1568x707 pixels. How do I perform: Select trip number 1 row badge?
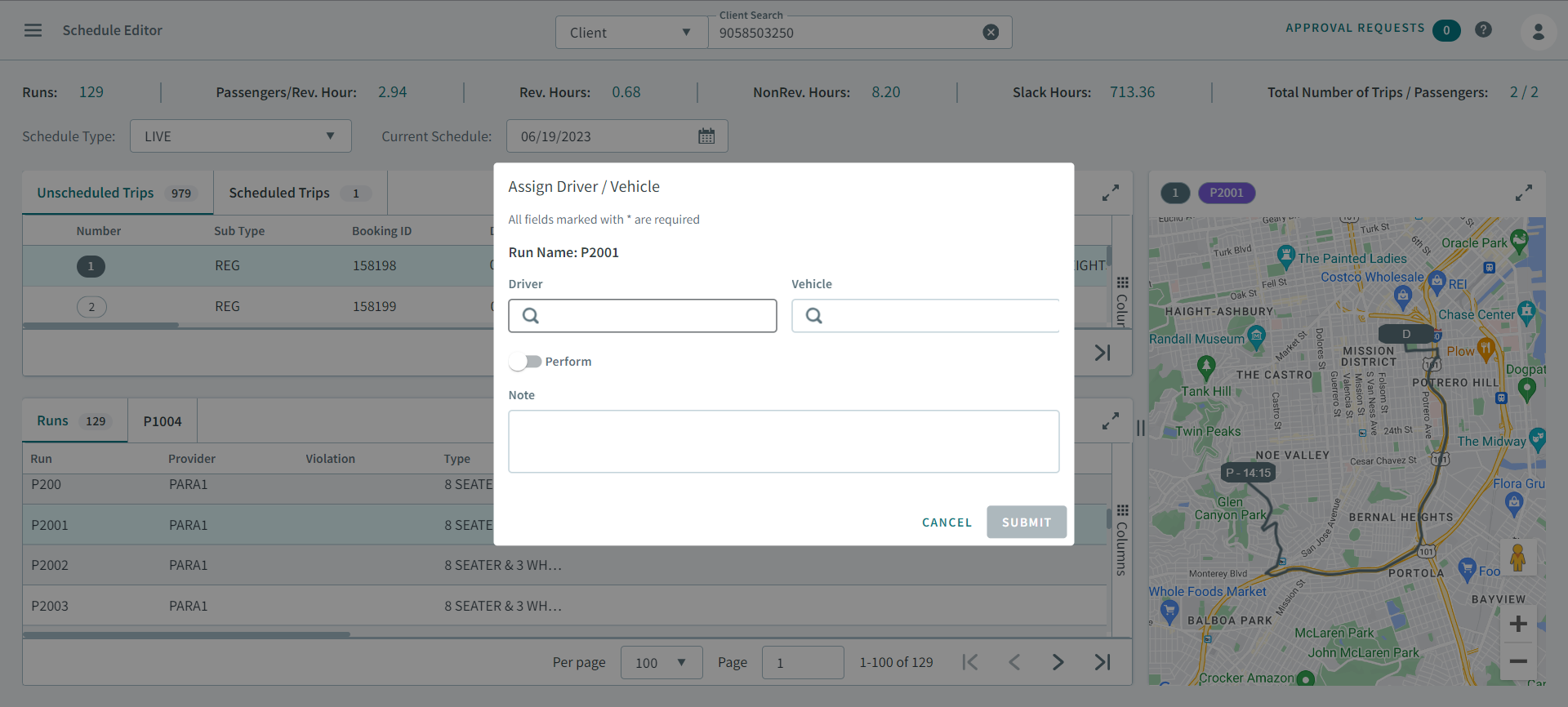click(91, 266)
